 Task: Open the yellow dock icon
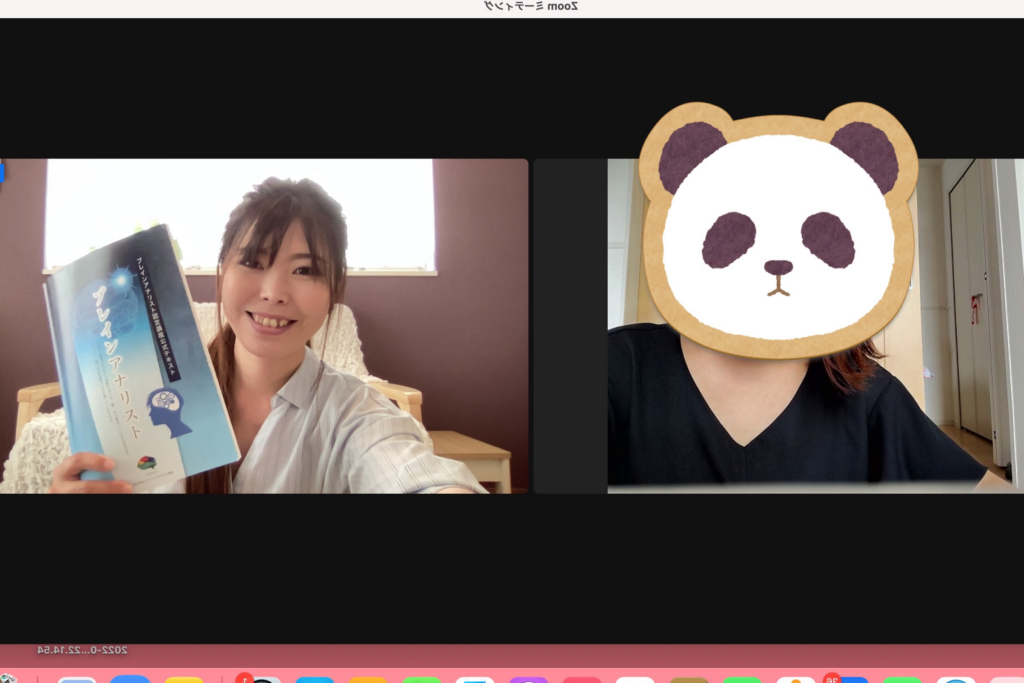click(x=184, y=680)
